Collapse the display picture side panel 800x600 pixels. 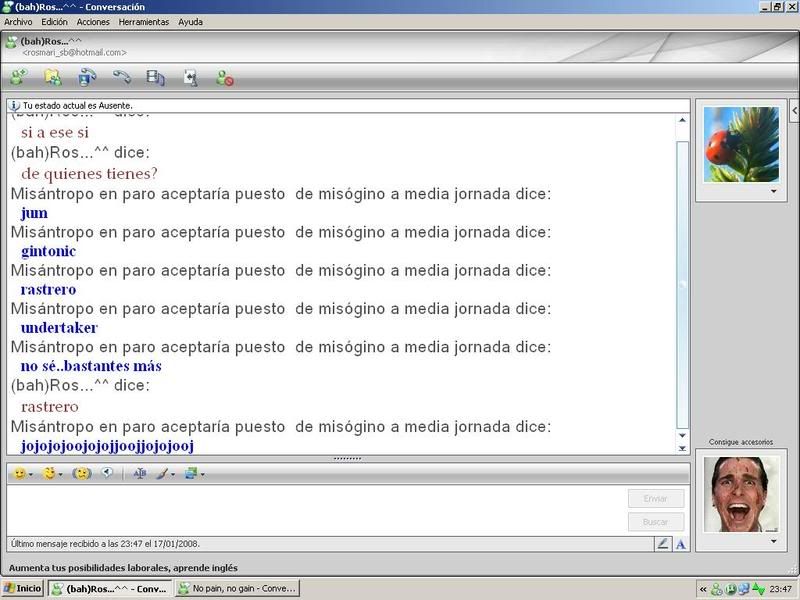point(794,110)
